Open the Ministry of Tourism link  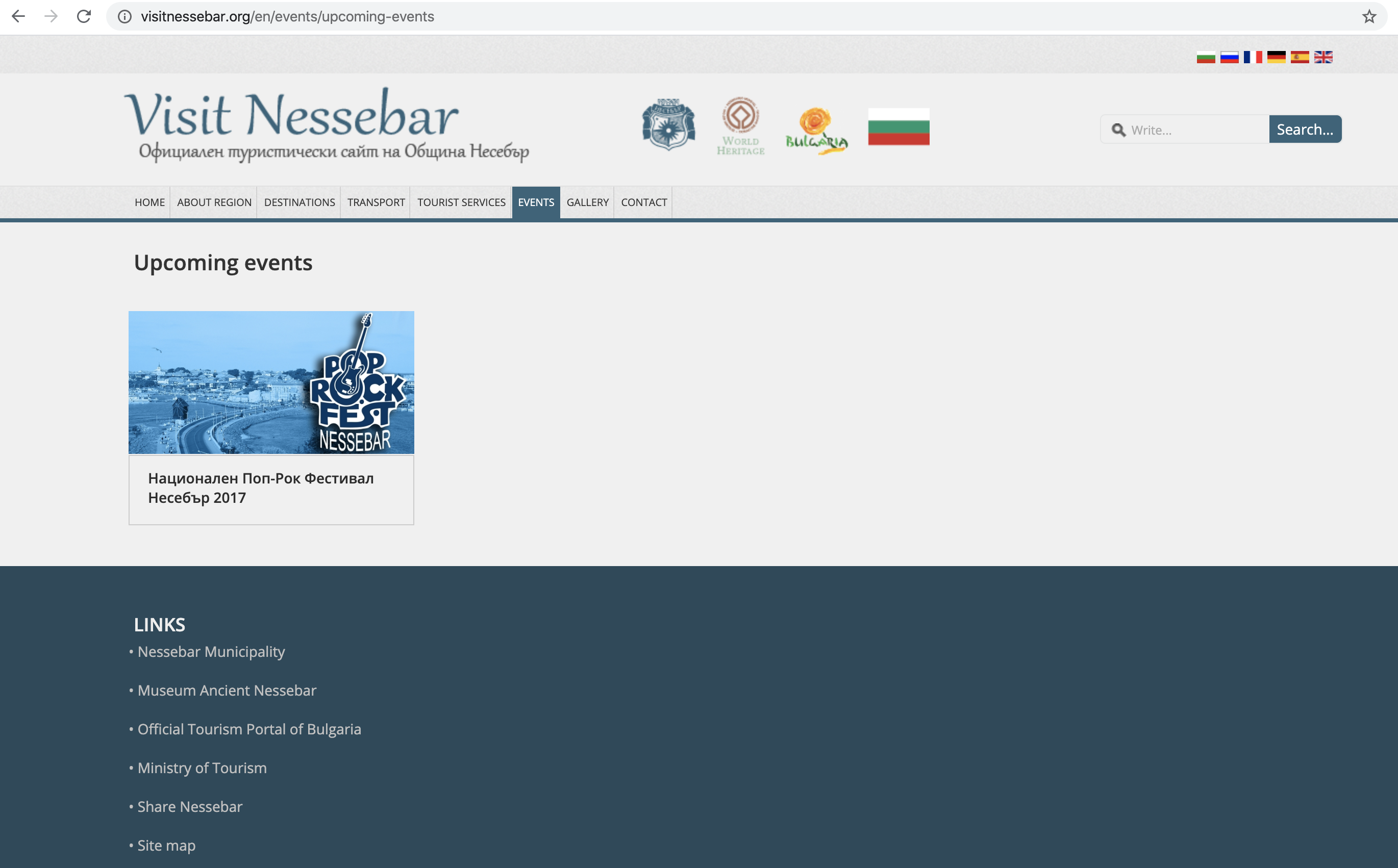202,768
